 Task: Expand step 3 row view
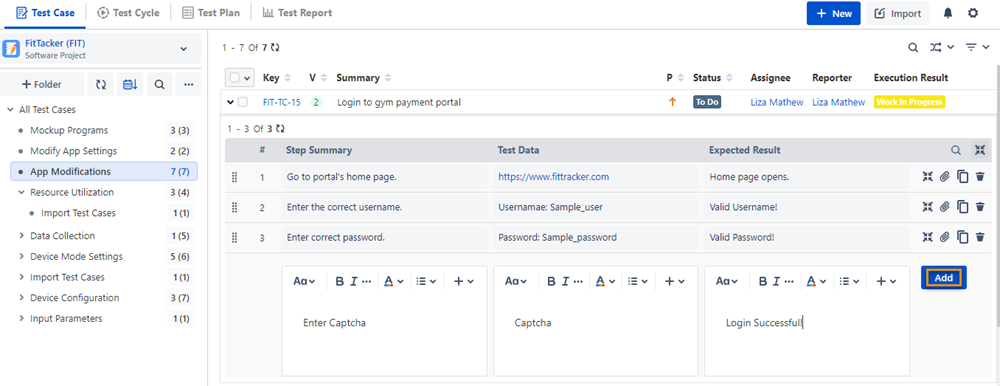928,237
